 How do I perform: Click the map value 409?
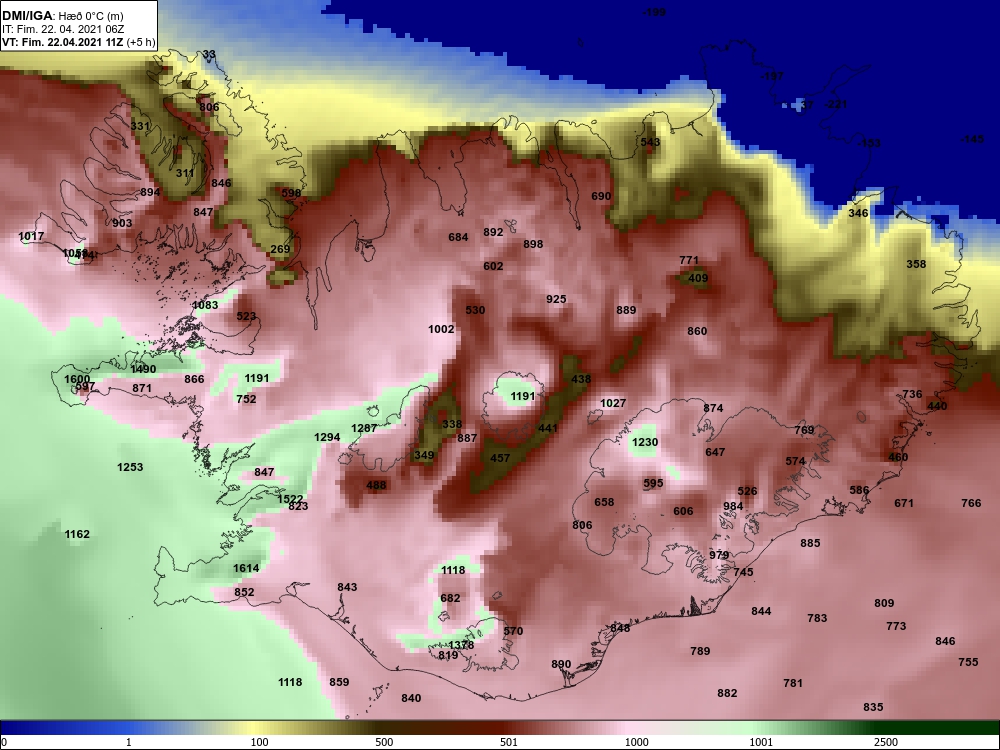[x=698, y=277]
